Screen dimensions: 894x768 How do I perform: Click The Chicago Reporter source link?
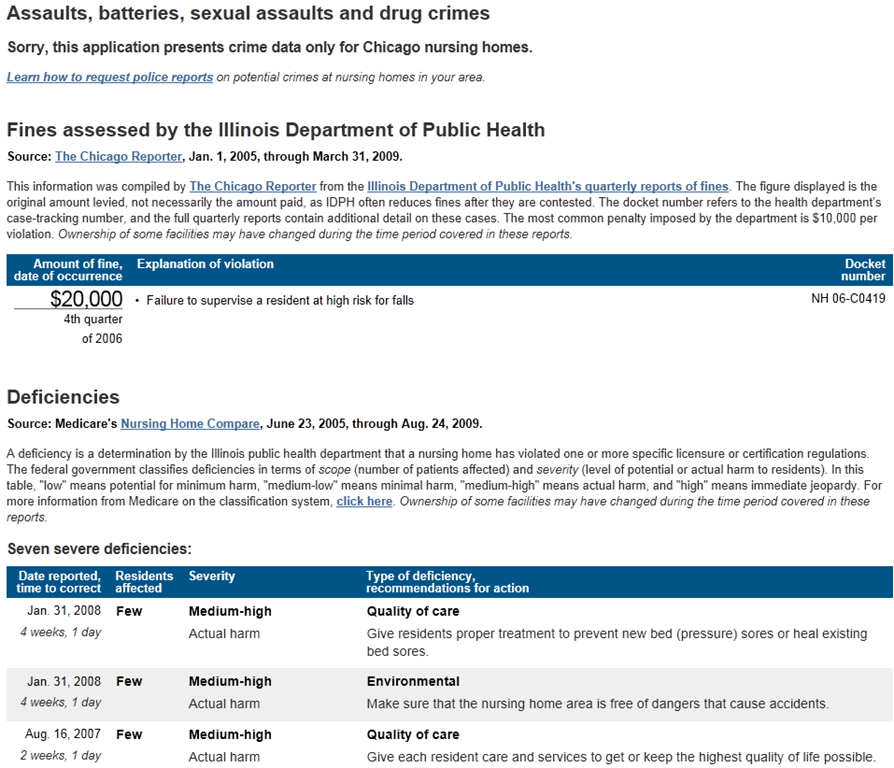point(119,156)
